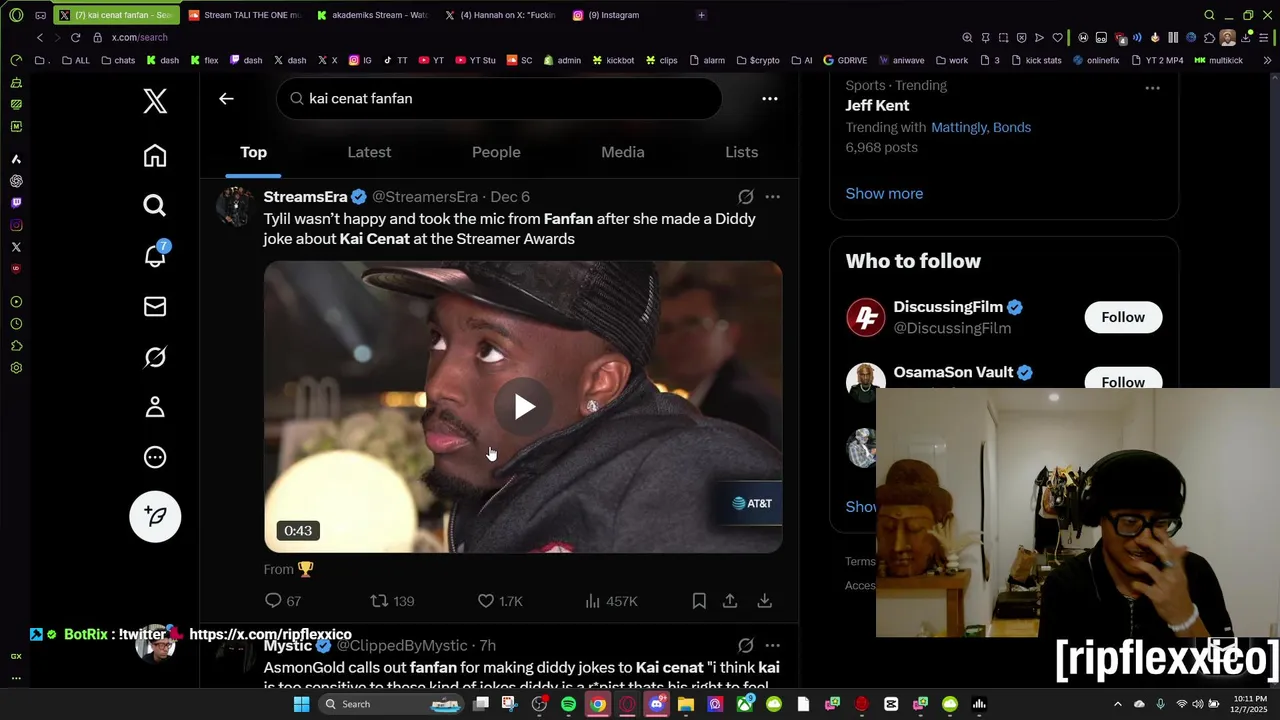Click the taskbar Search box
The height and width of the screenshot is (720, 1280).
392,704
